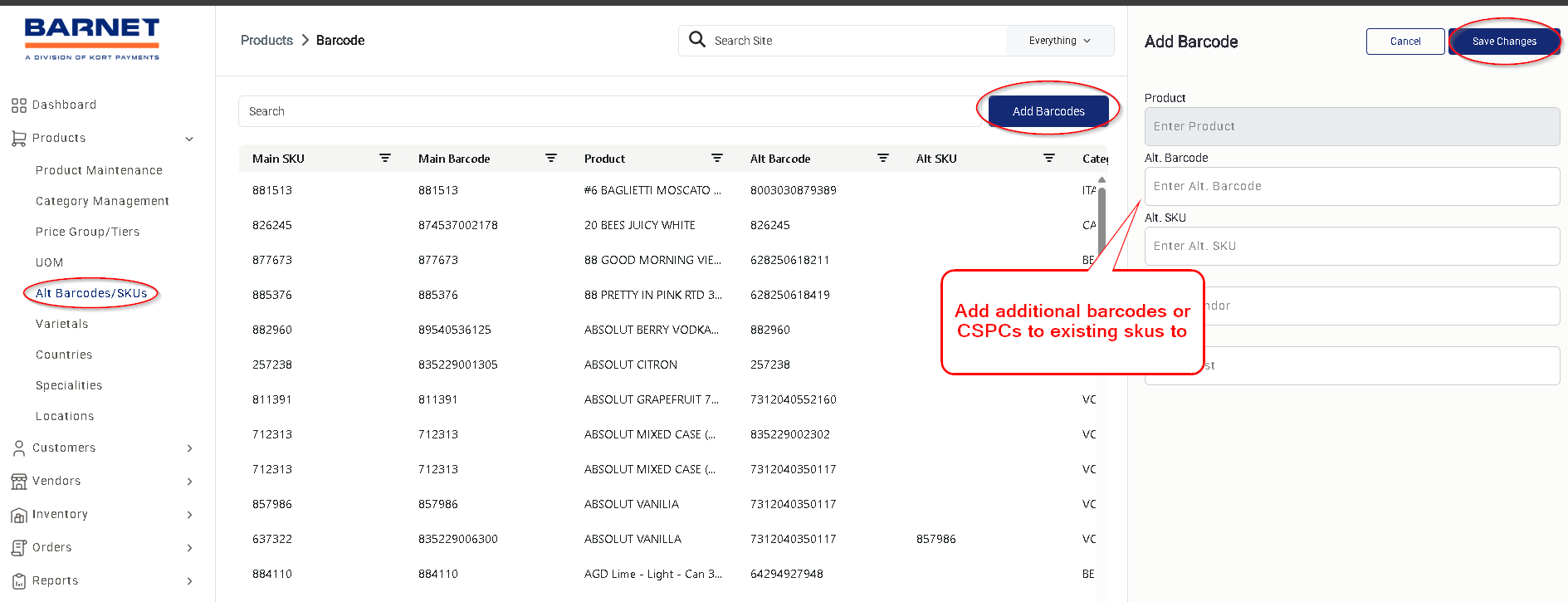The width and height of the screenshot is (1568, 602).
Task: Go to Products breadcrumb link
Action: tap(266, 40)
